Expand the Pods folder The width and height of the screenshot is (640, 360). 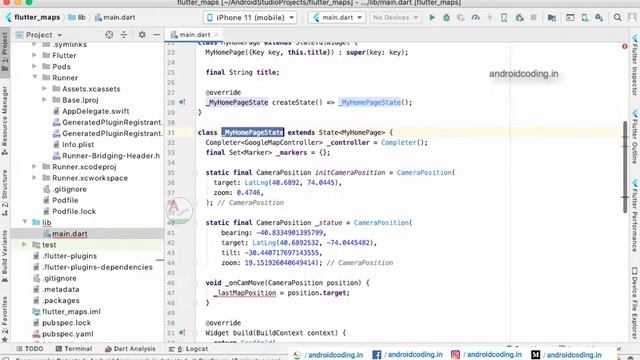tap(35, 66)
